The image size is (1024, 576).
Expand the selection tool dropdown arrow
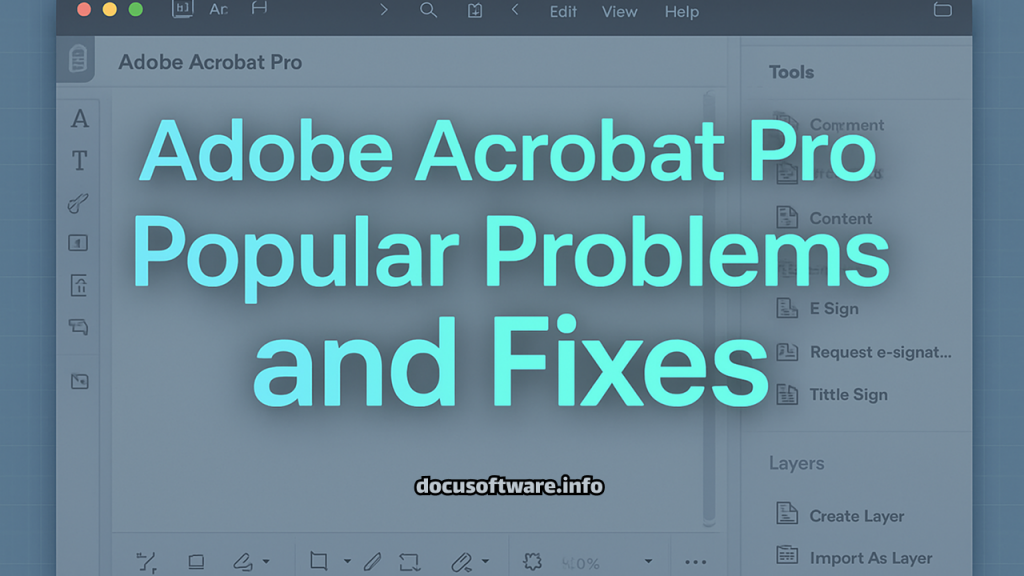click(x=346, y=561)
